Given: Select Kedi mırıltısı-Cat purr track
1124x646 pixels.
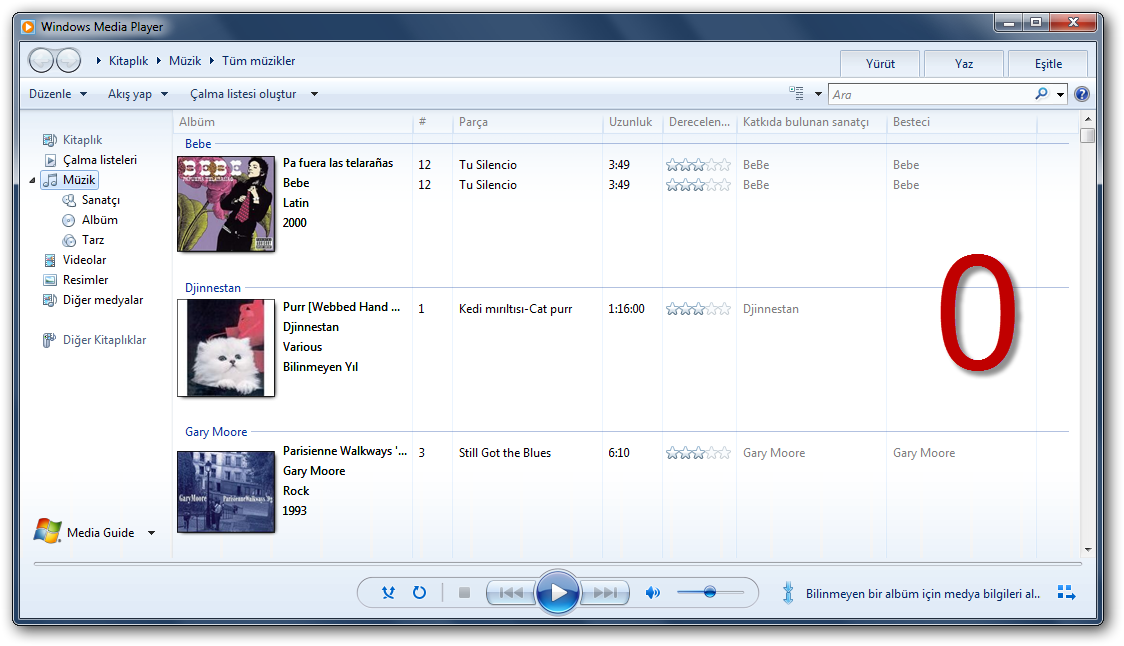Looking at the screenshot, I should (x=515, y=309).
